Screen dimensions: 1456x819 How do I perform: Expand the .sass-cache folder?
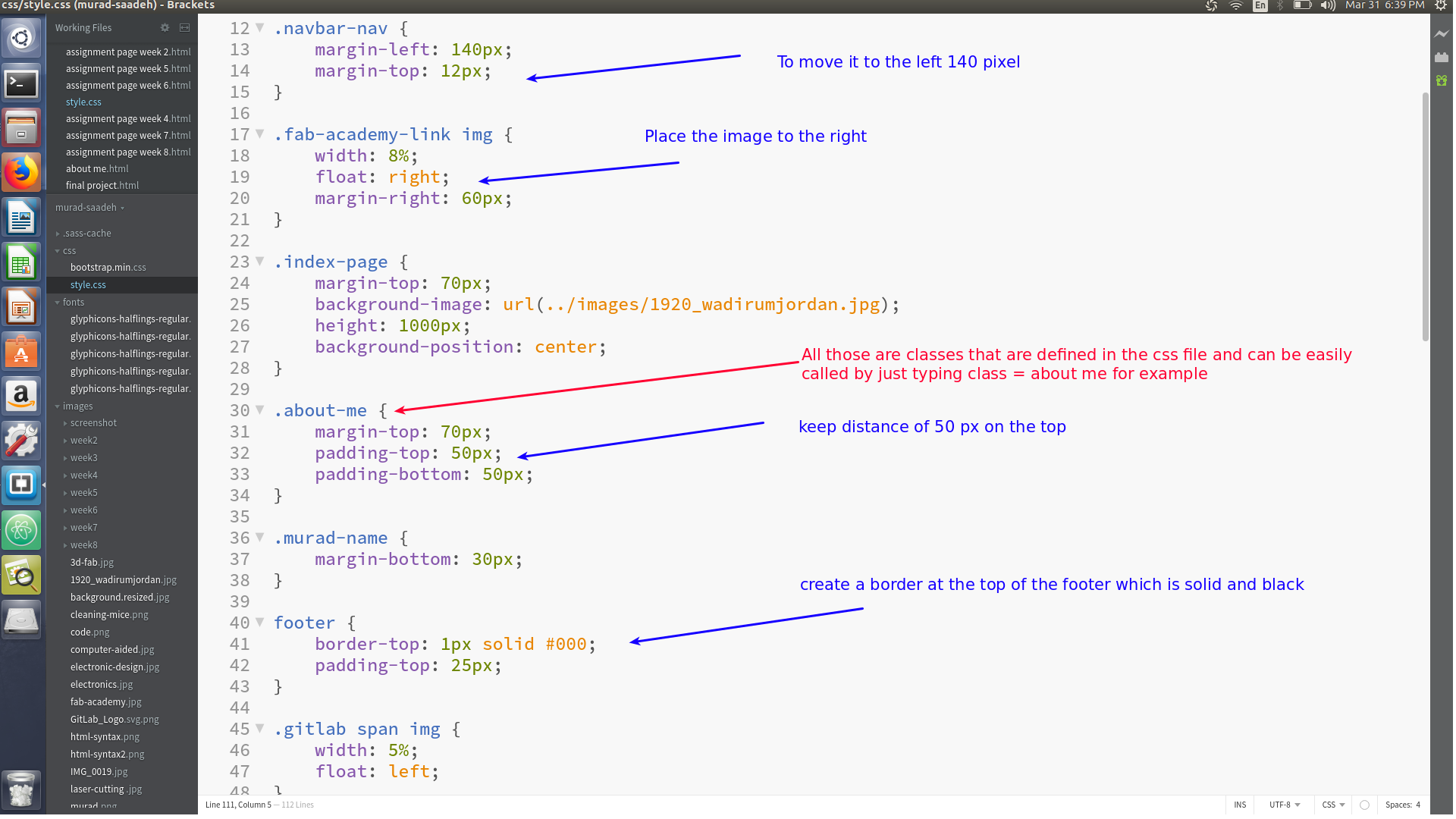point(58,234)
